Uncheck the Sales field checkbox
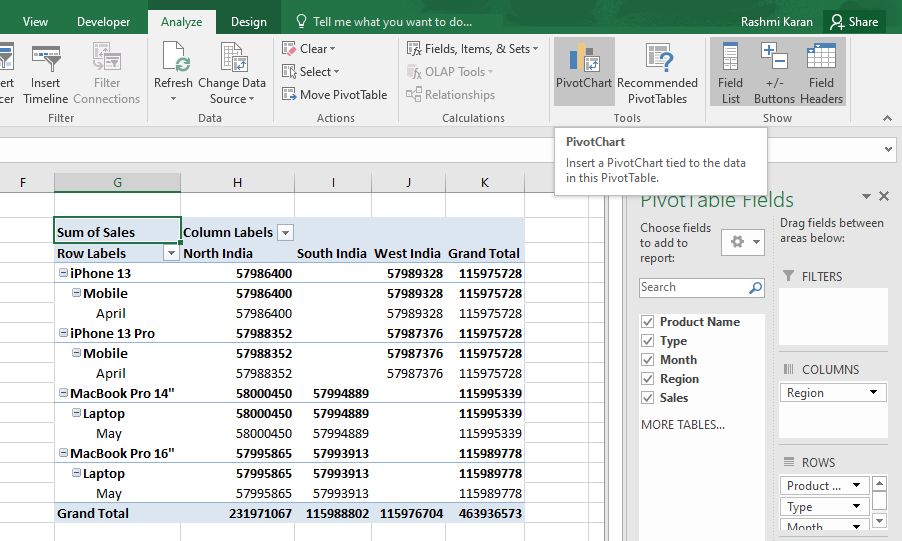The width and height of the screenshot is (902, 541). [x=648, y=398]
